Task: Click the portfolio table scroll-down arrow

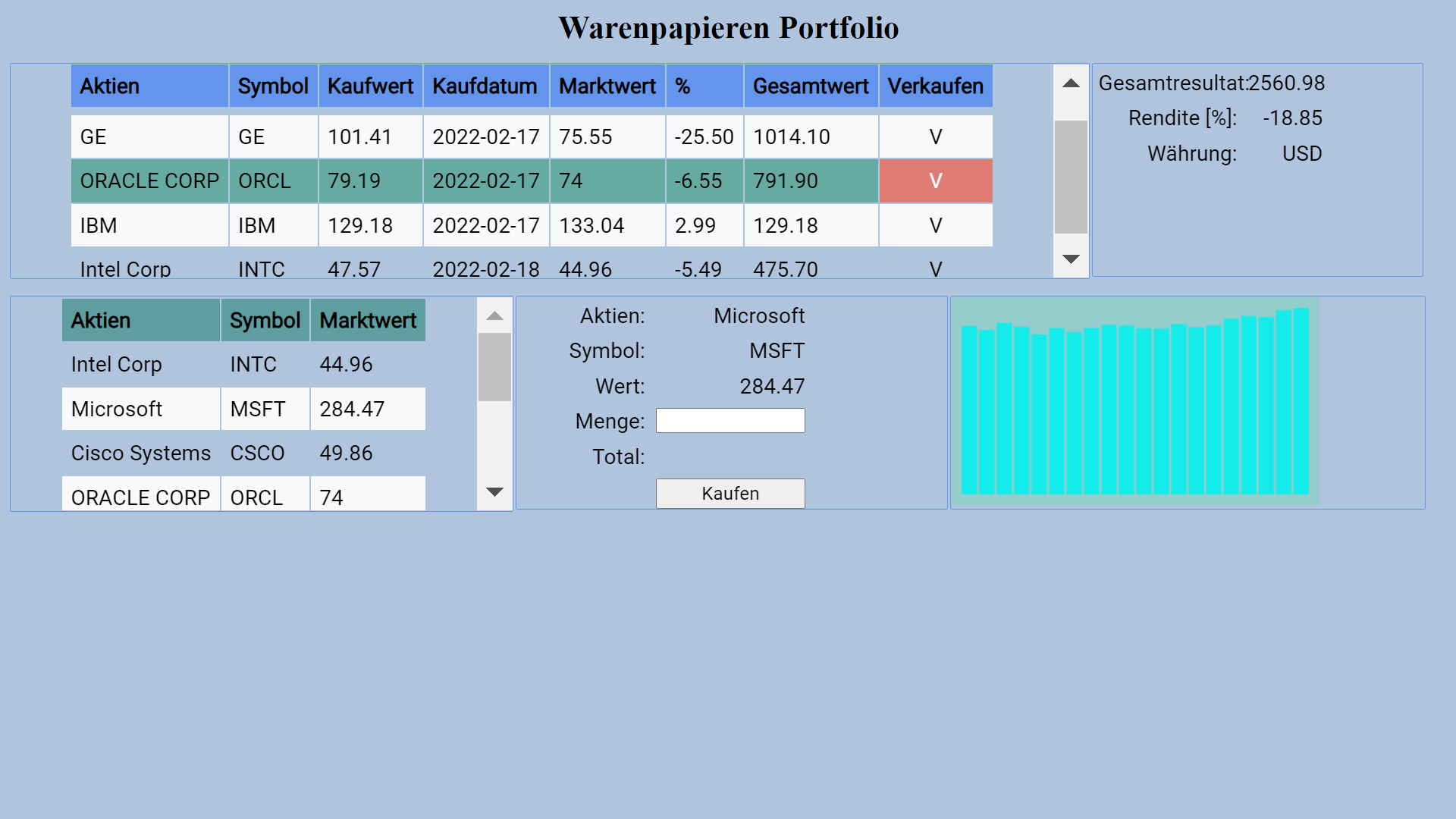Action: [x=1070, y=259]
